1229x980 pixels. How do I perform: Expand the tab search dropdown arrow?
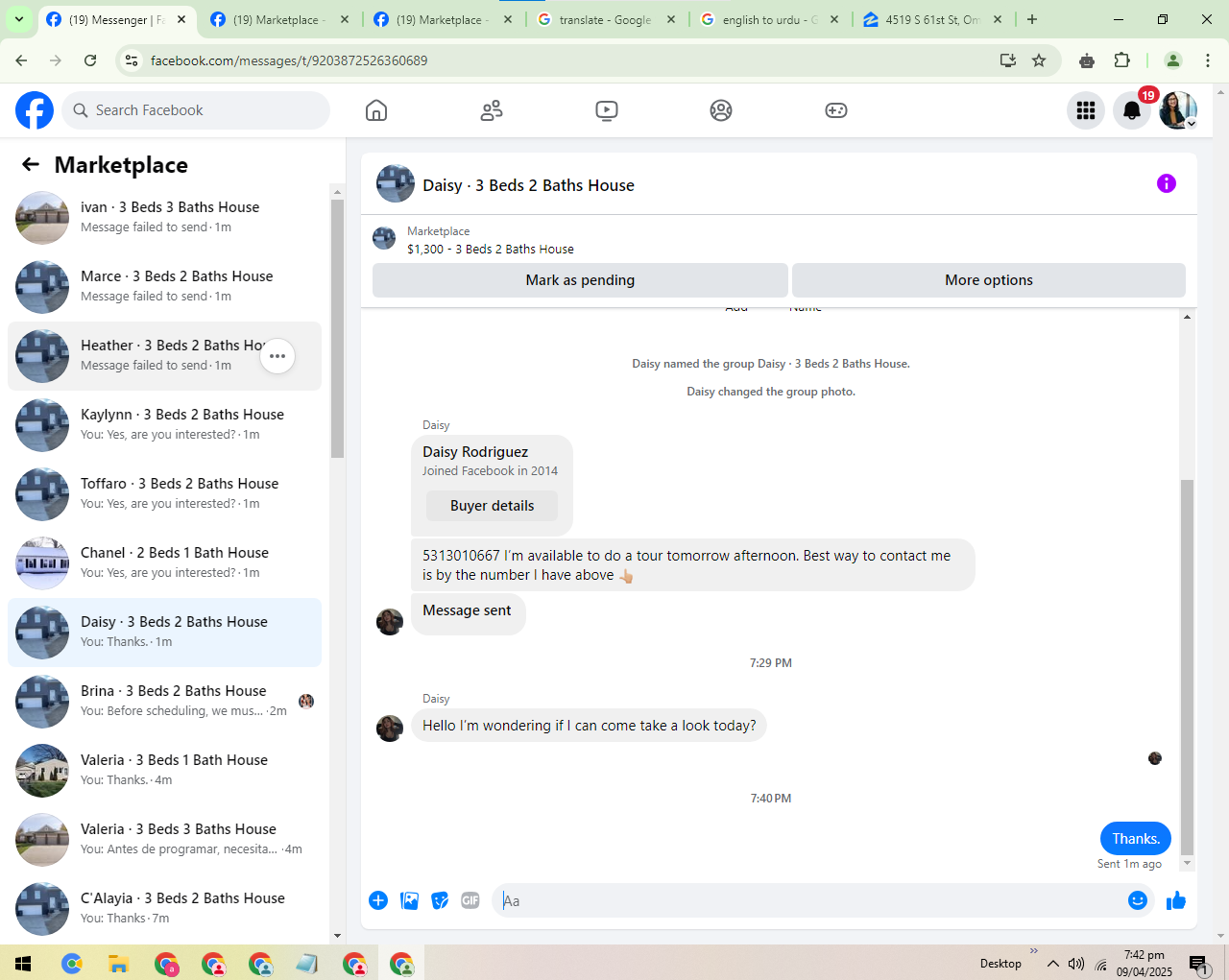(x=19, y=19)
